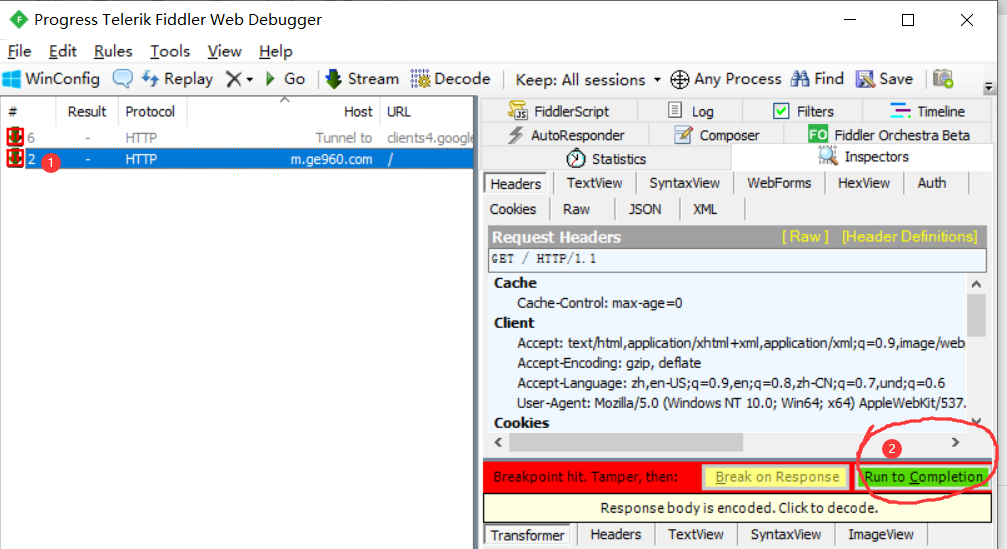Open the FiddlerScript tab
The image size is (1007, 549).
click(559, 111)
